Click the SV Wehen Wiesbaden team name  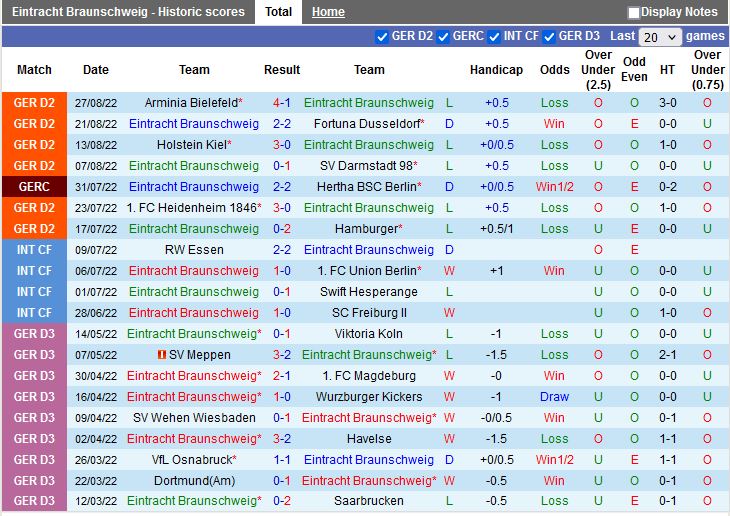[194, 418]
